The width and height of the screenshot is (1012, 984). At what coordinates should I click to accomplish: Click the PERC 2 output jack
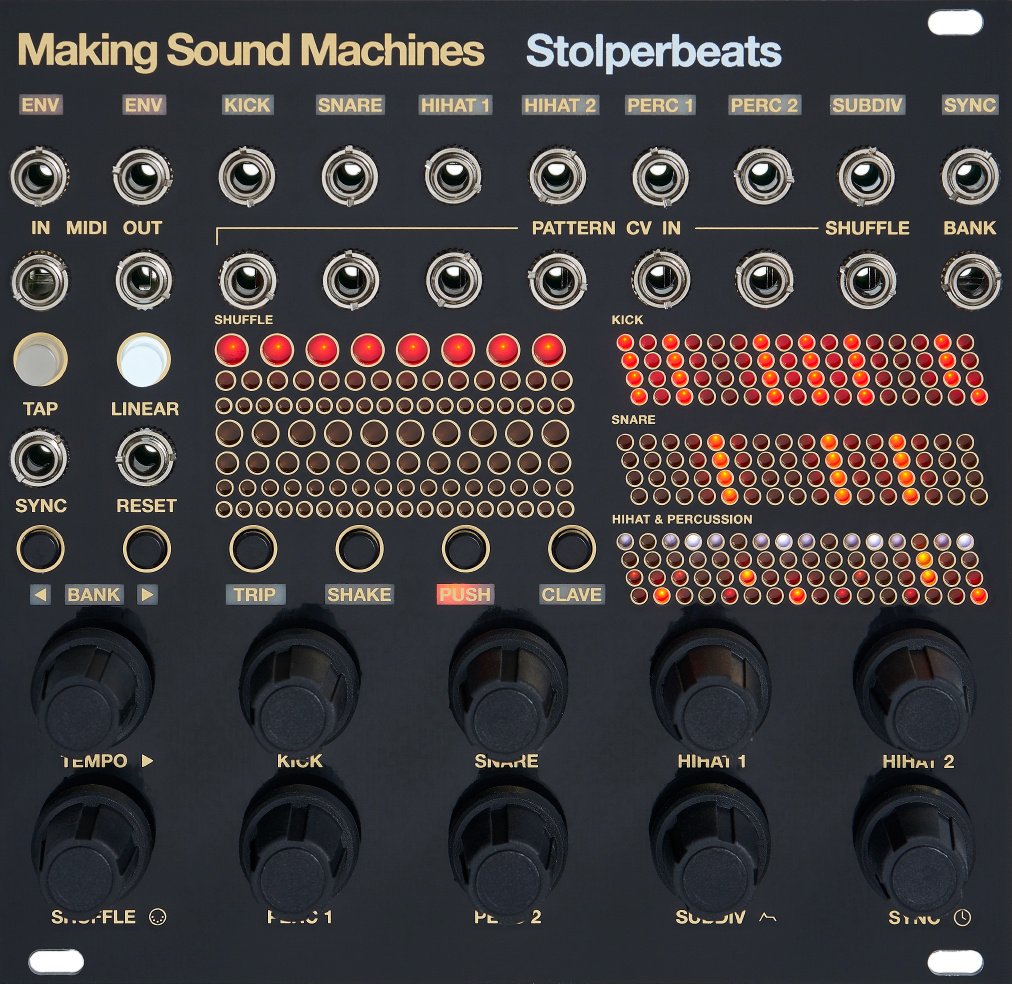coord(764,176)
